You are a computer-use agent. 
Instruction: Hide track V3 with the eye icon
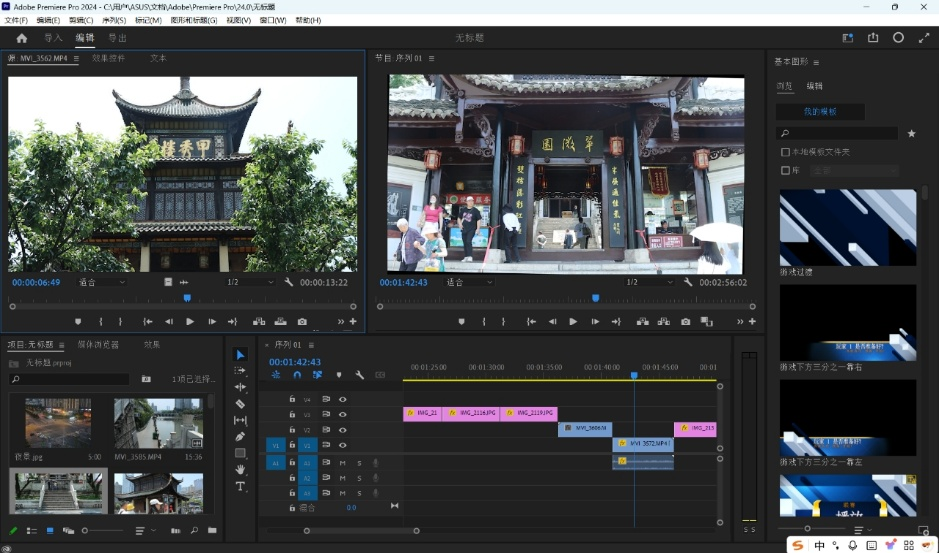(x=342, y=414)
